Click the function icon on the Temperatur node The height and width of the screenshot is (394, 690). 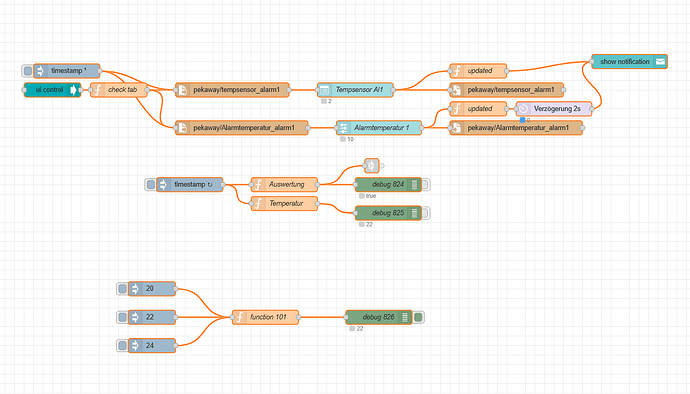click(x=258, y=203)
